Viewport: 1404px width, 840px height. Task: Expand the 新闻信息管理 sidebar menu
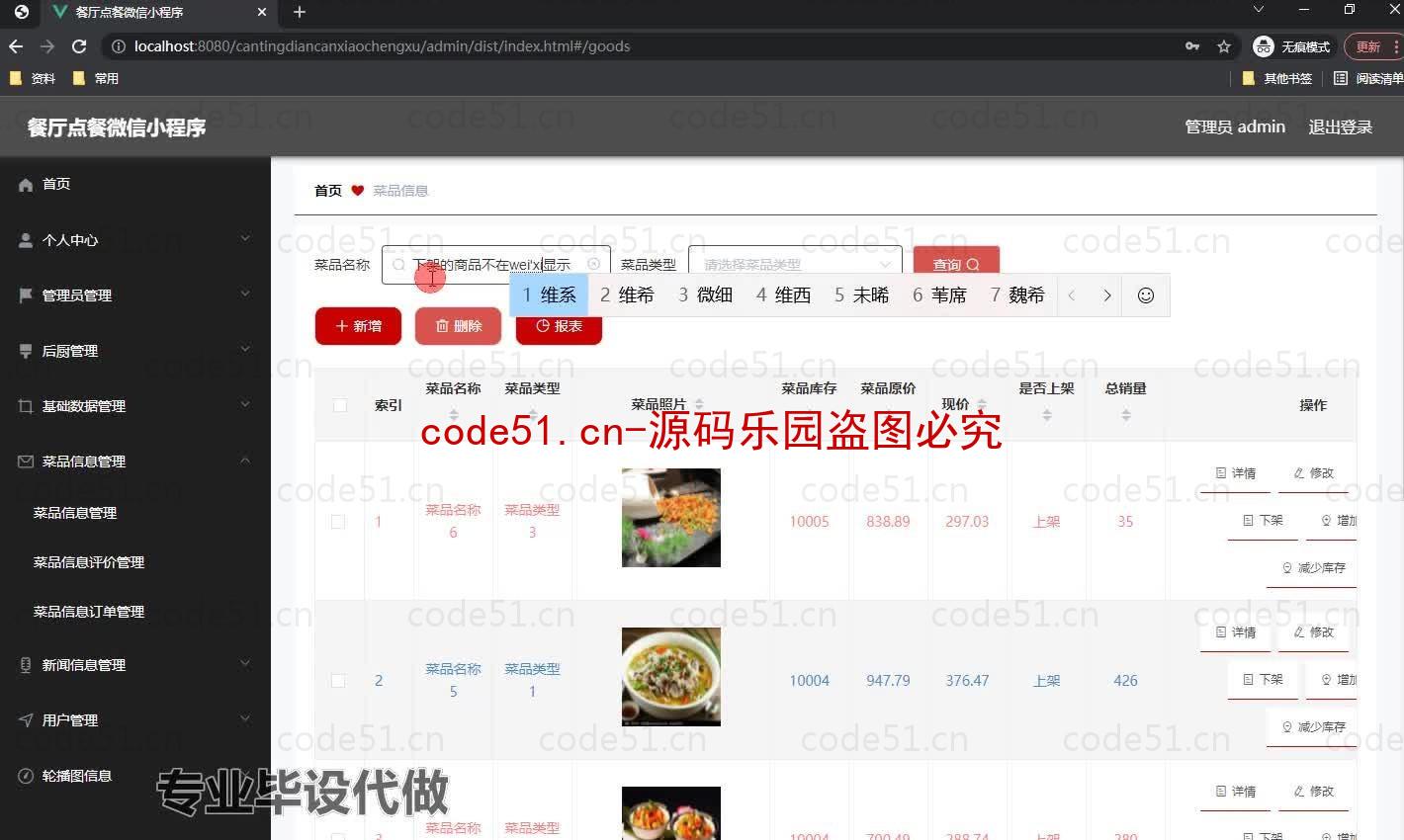(135, 665)
